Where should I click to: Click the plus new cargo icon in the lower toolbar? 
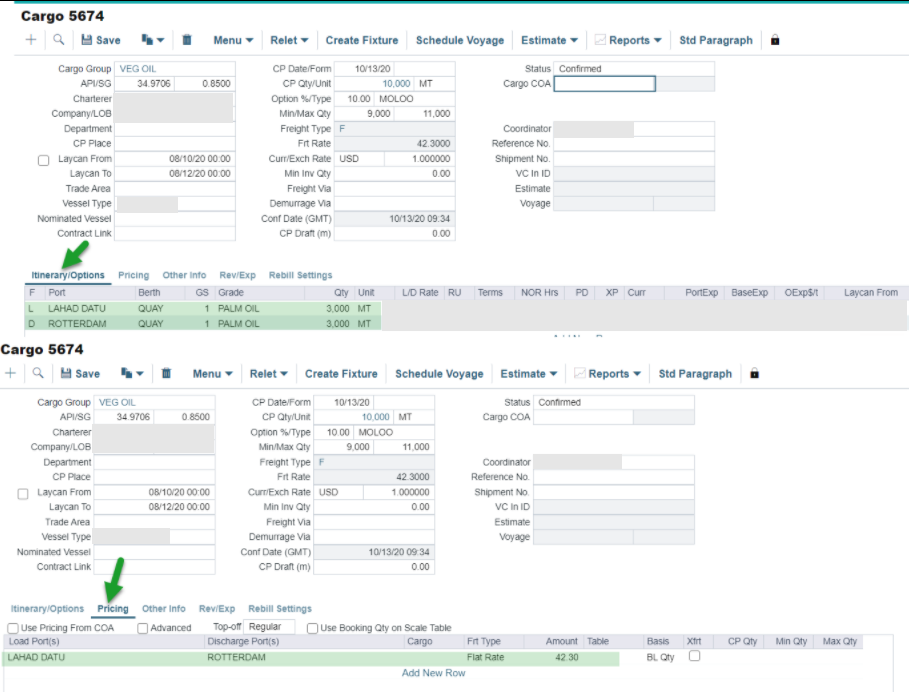[11, 374]
